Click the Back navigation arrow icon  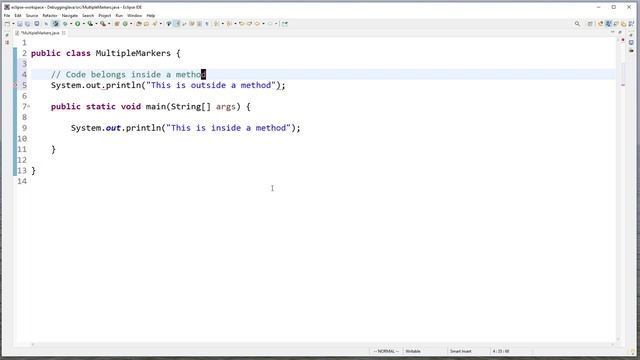(257, 24)
